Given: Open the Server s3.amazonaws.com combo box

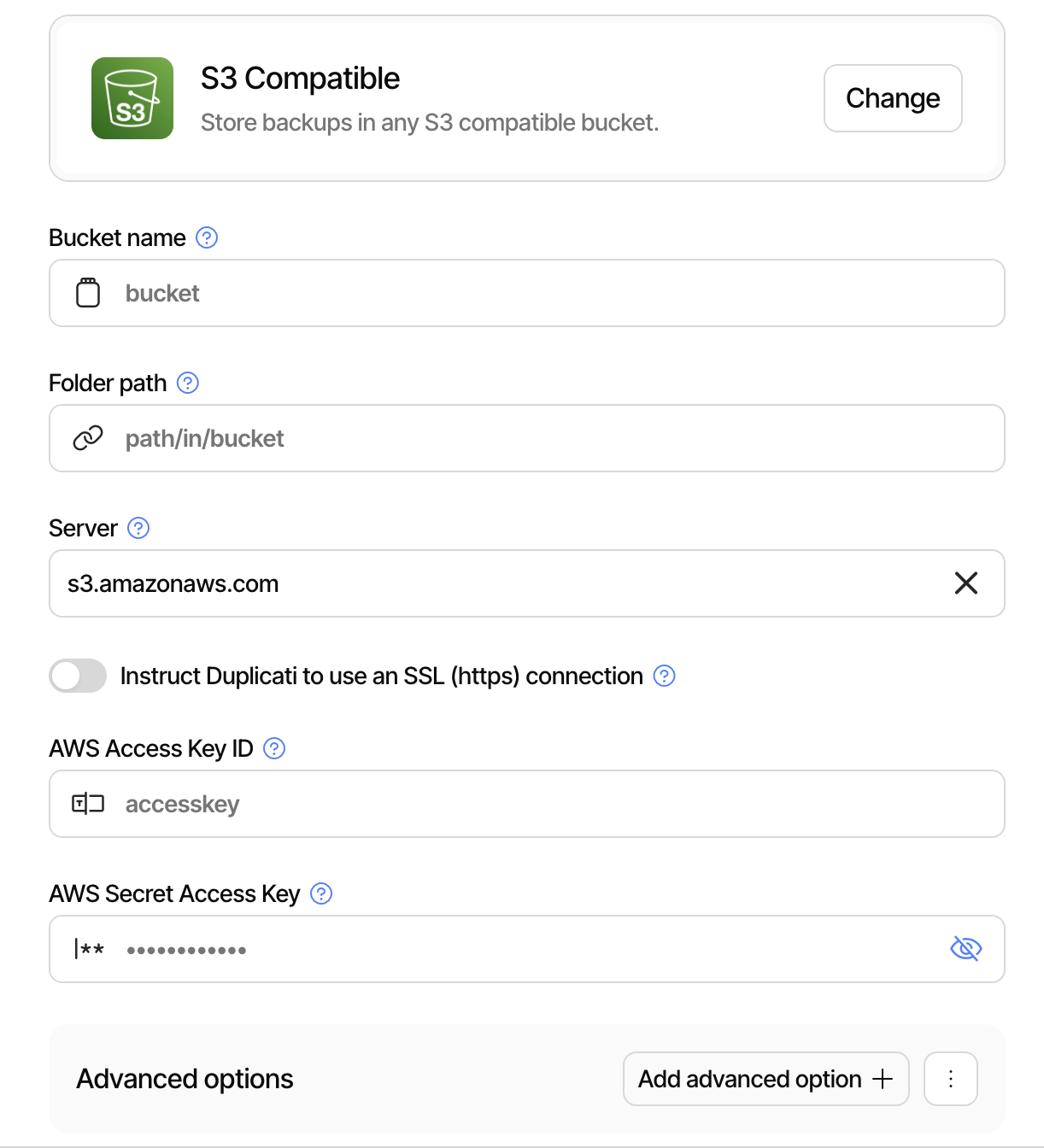Looking at the screenshot, I should pos(496,583).
